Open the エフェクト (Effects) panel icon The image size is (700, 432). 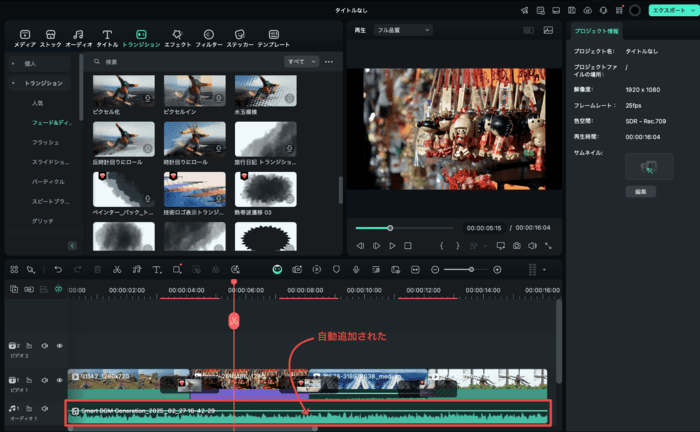pos(176,38)
